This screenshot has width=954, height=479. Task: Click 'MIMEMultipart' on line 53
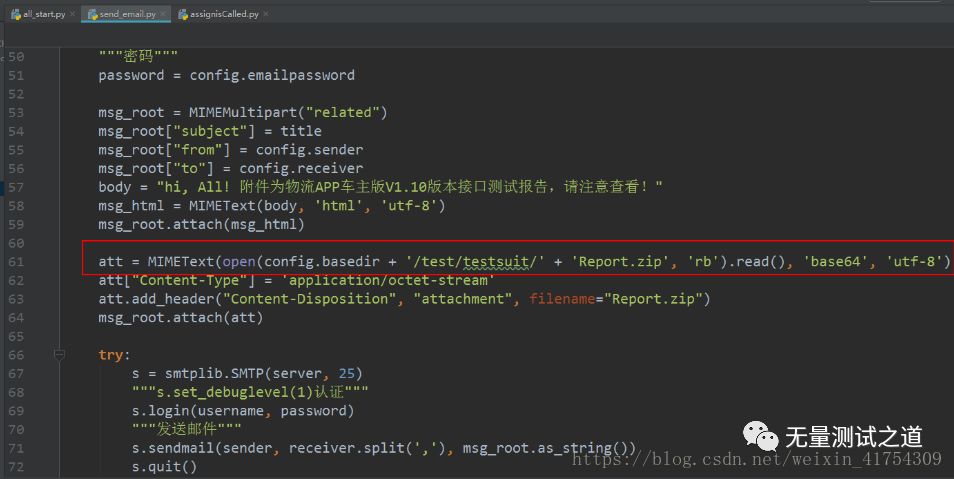[x=243, y=113]
